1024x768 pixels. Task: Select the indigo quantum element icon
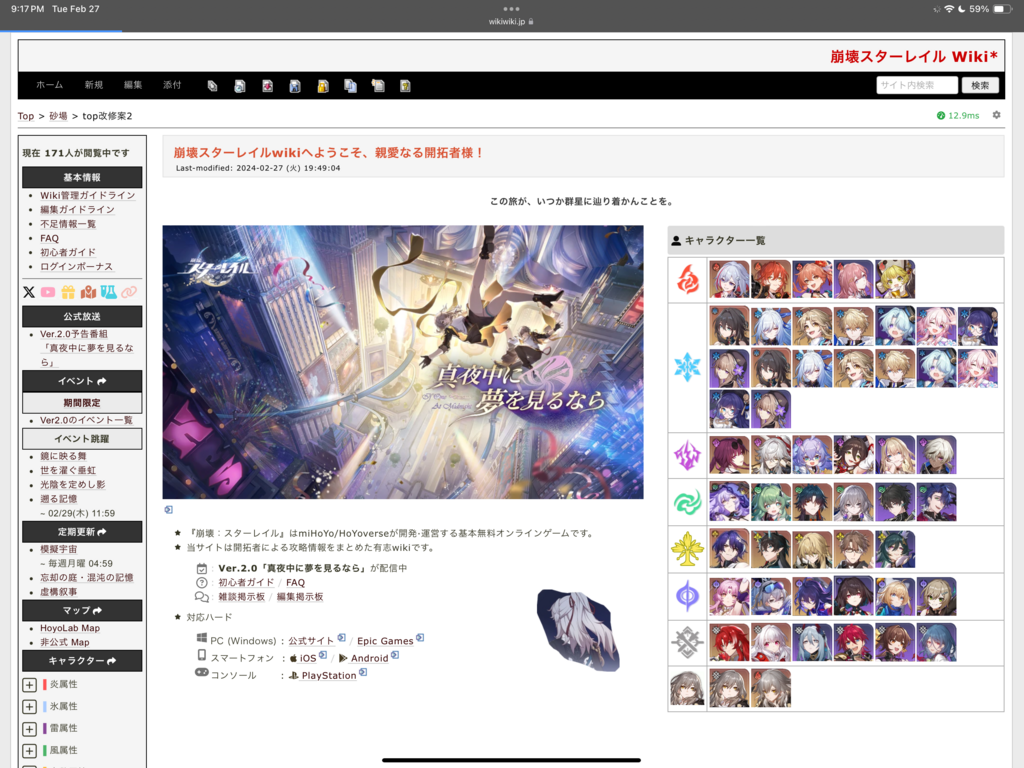click(687, 596)
